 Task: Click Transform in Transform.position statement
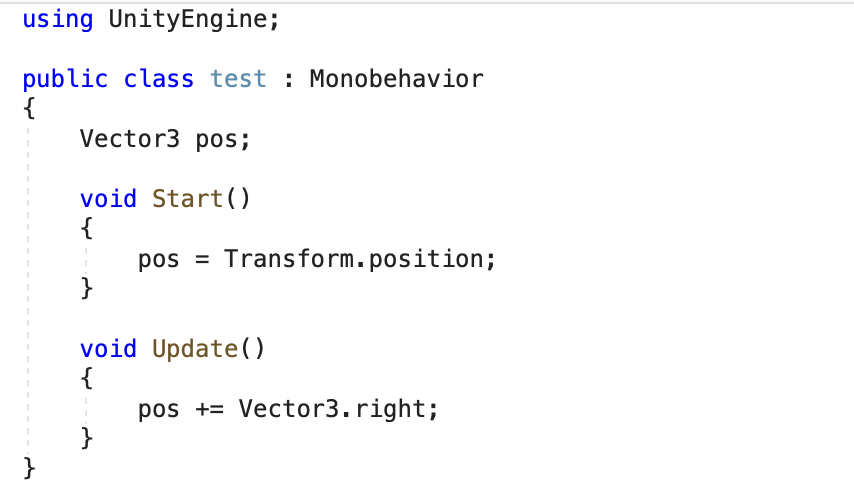click(x=289, y=259)
